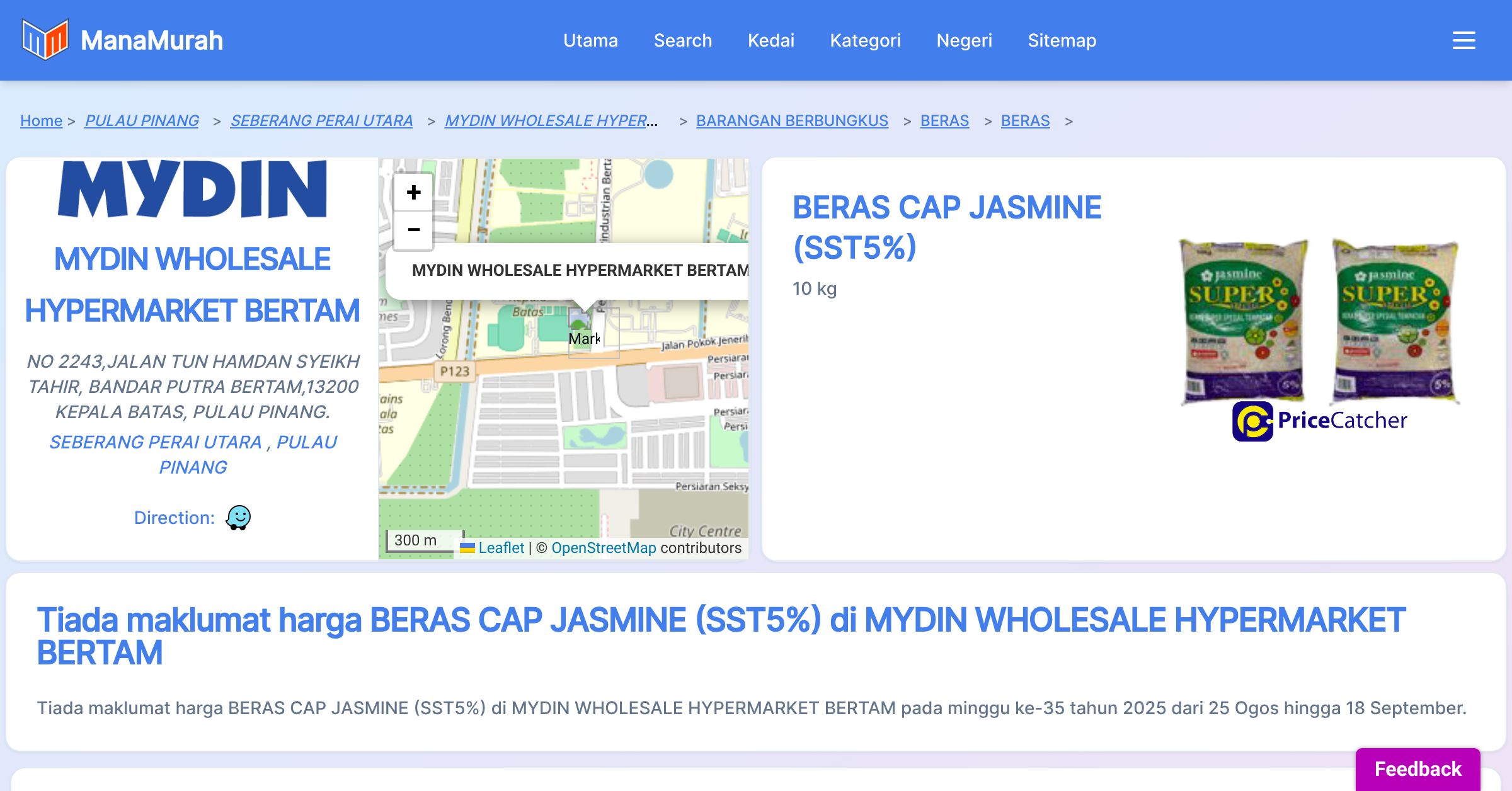The height and width of the screenshot is (791, 1512).
Task: Click the ManaMurah logo icon
Action: [x=45, y=40]
